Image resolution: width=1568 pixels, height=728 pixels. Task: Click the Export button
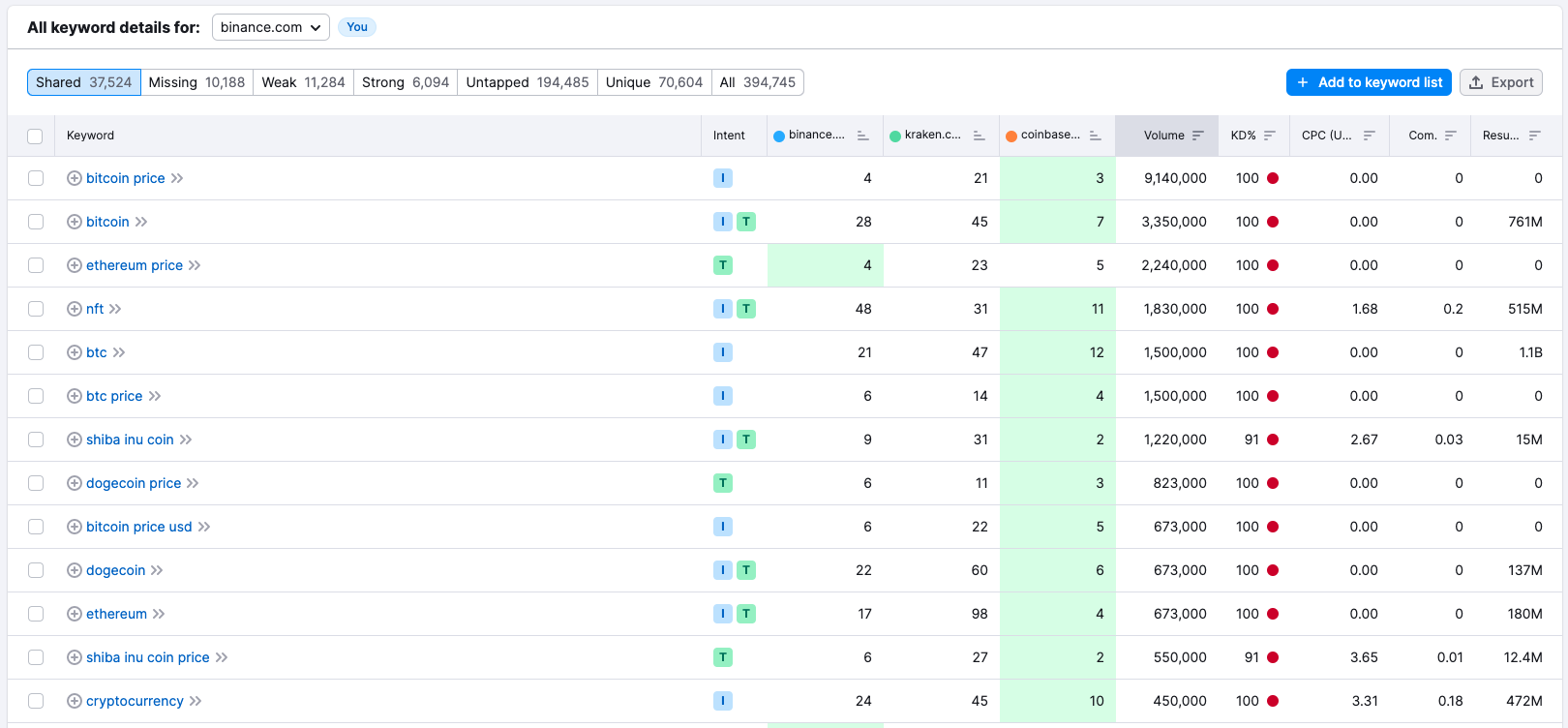point(1501,82)
